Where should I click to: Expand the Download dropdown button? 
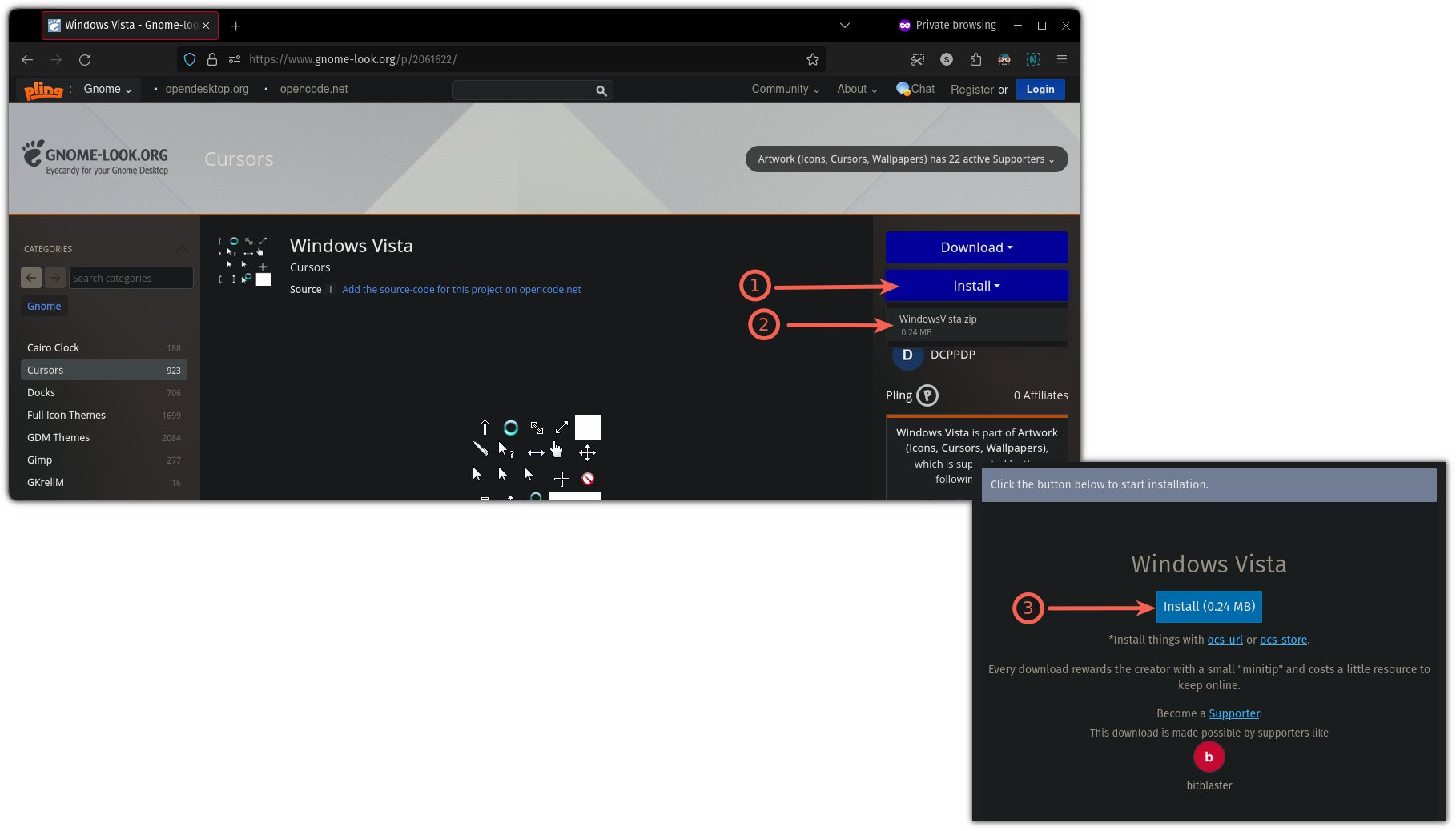coord(976,247)
